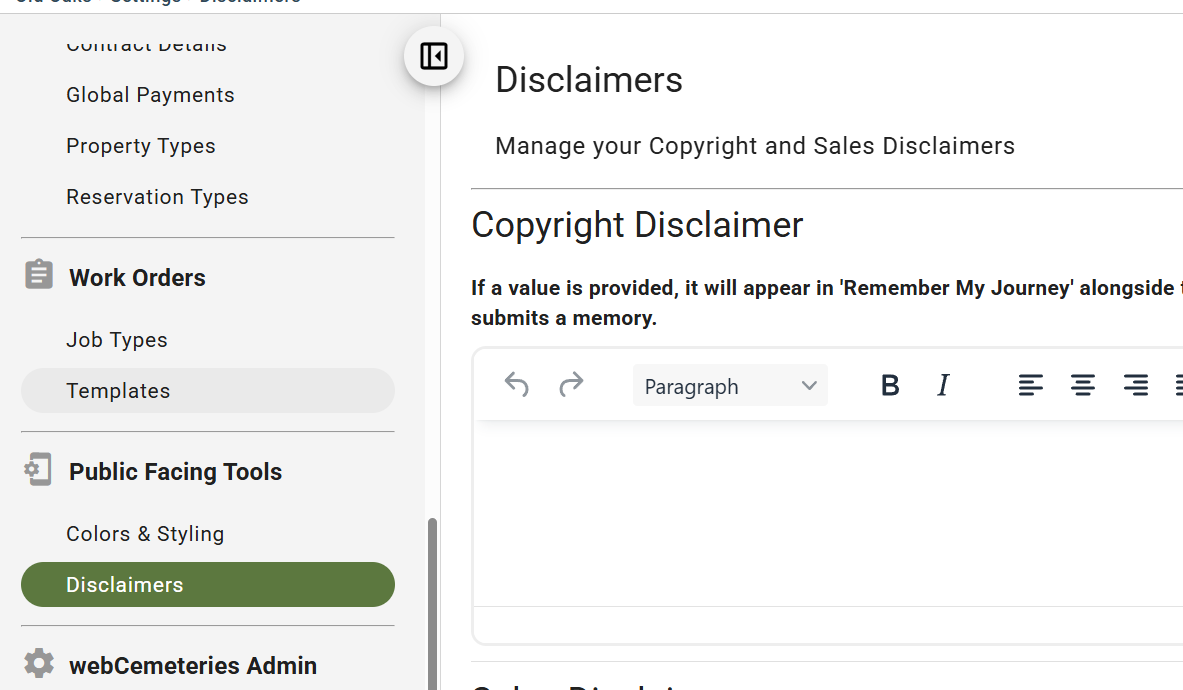Open Global Payments settings
The height and width of the screenshot is (690, 1183).
tap(150, 95)
